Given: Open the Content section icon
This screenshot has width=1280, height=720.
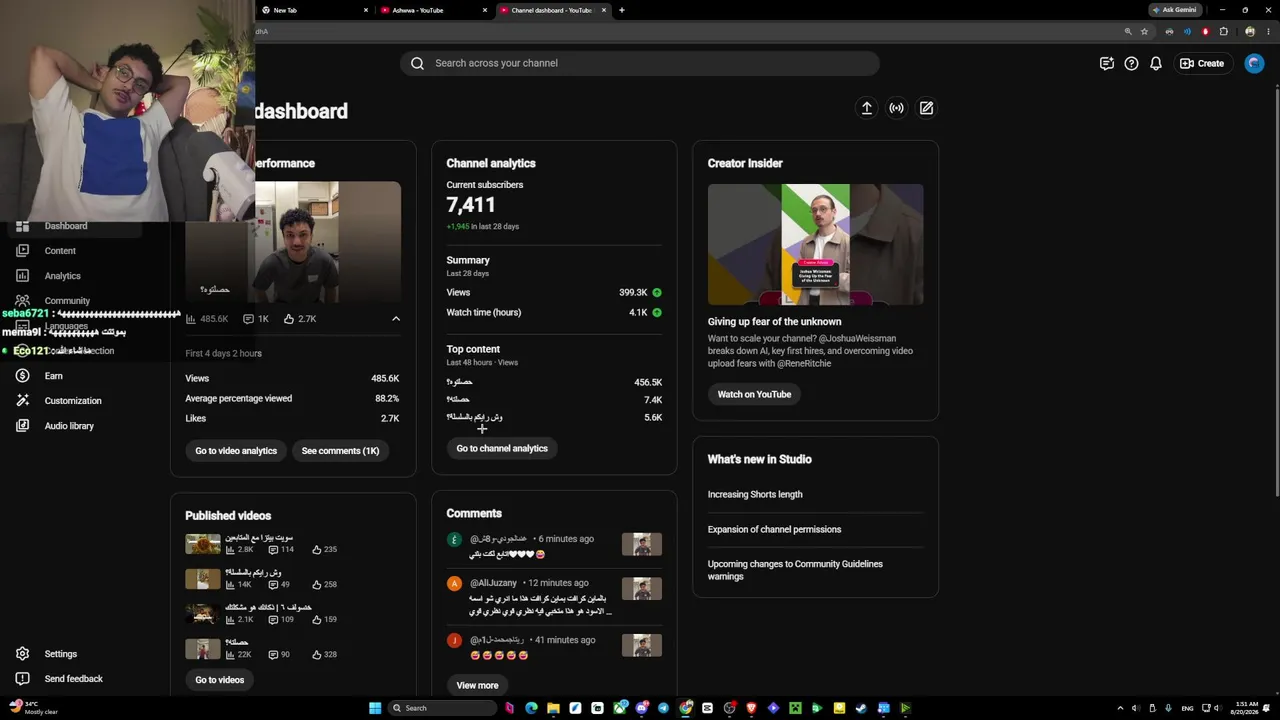Looking at the screenshot, I should pos(22,250).
